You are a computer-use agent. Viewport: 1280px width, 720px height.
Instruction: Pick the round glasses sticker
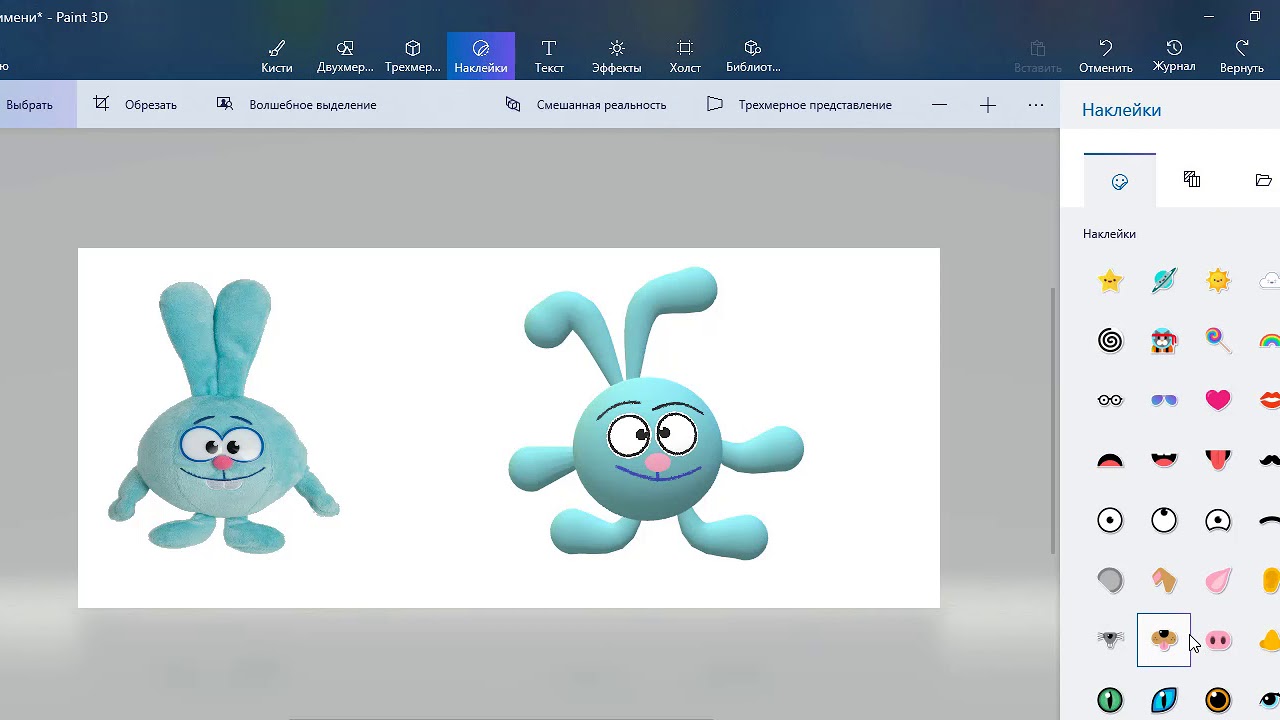1110,400
